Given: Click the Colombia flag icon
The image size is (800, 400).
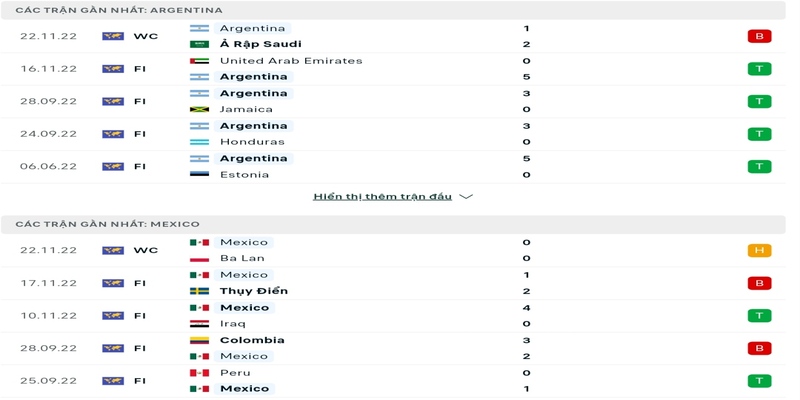Looking at the screenshot, I should pos(200,340).
